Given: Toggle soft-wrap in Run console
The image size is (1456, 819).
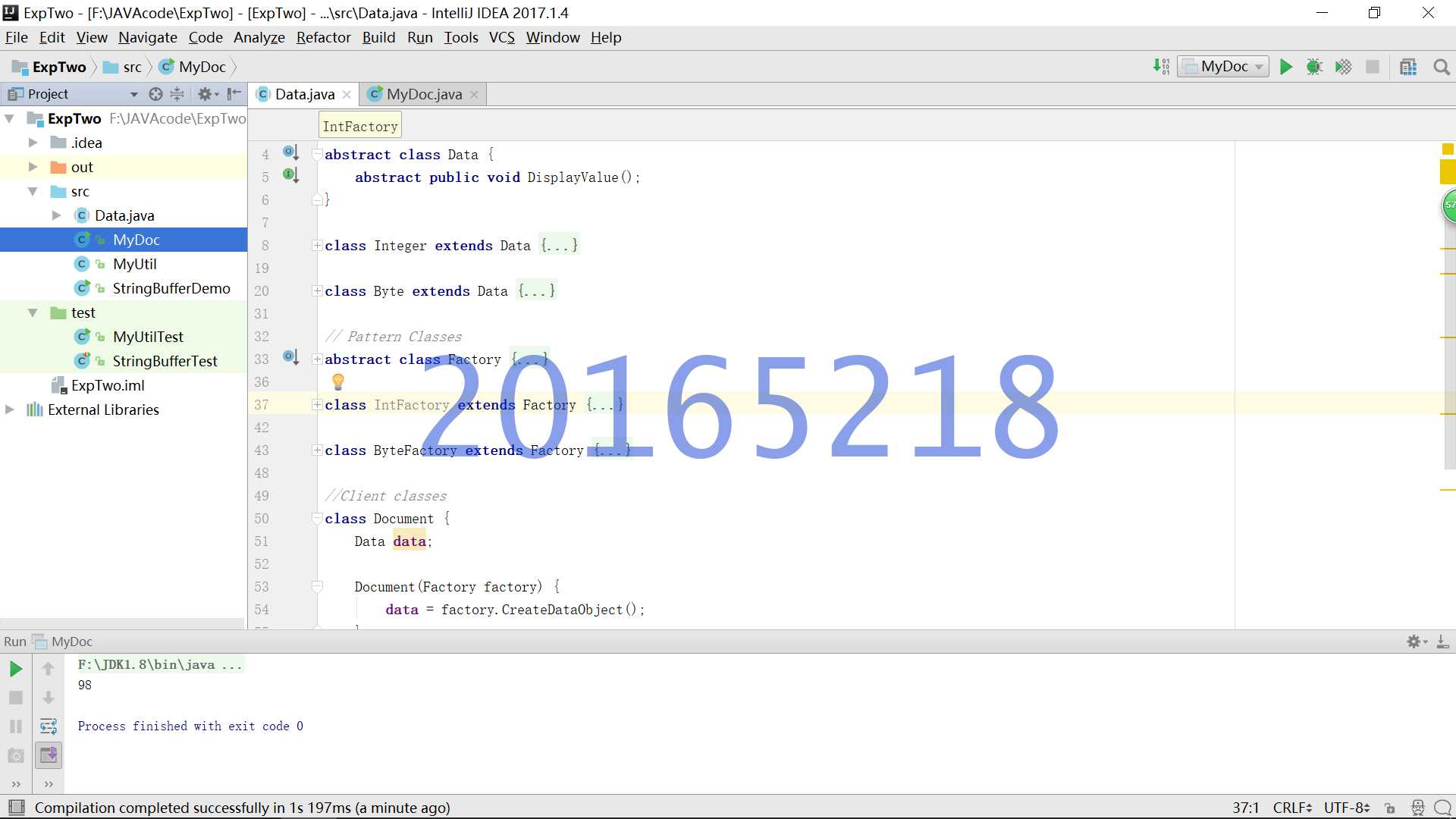Looking at the screenshot, I should [48, 726].
